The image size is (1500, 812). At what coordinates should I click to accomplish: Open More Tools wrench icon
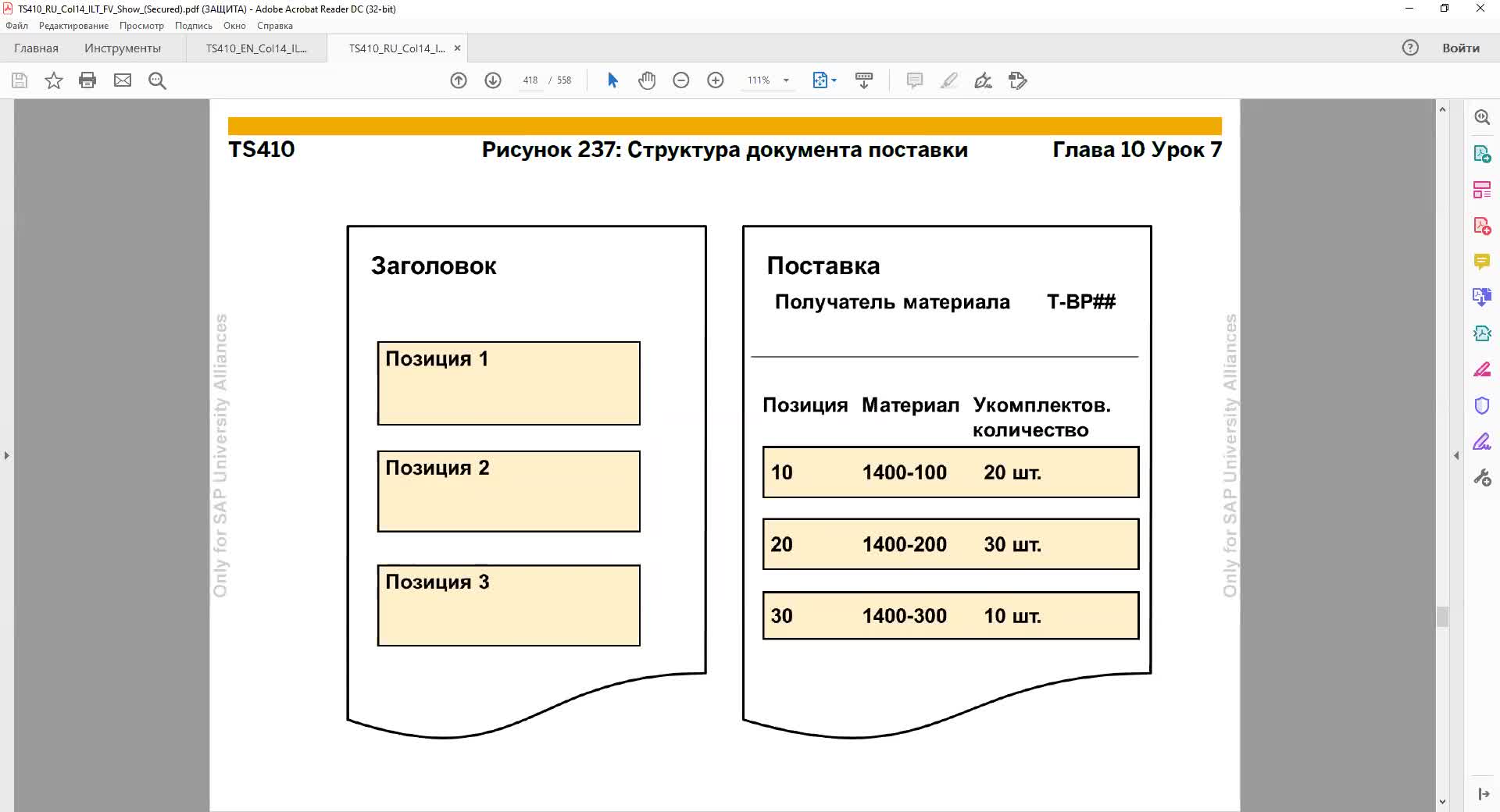[1482, 478]
